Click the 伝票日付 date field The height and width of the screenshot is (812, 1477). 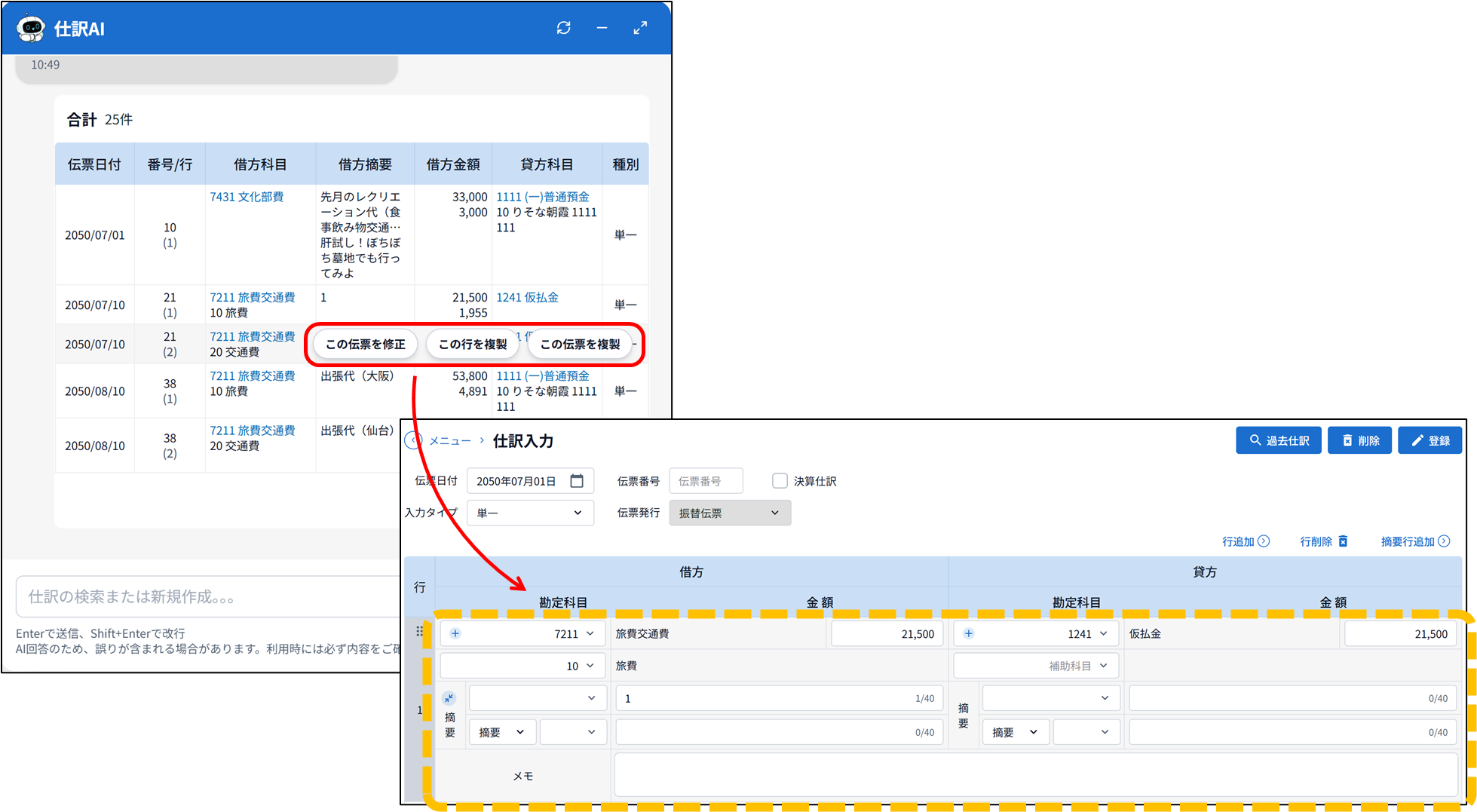[x=530, y=481]
